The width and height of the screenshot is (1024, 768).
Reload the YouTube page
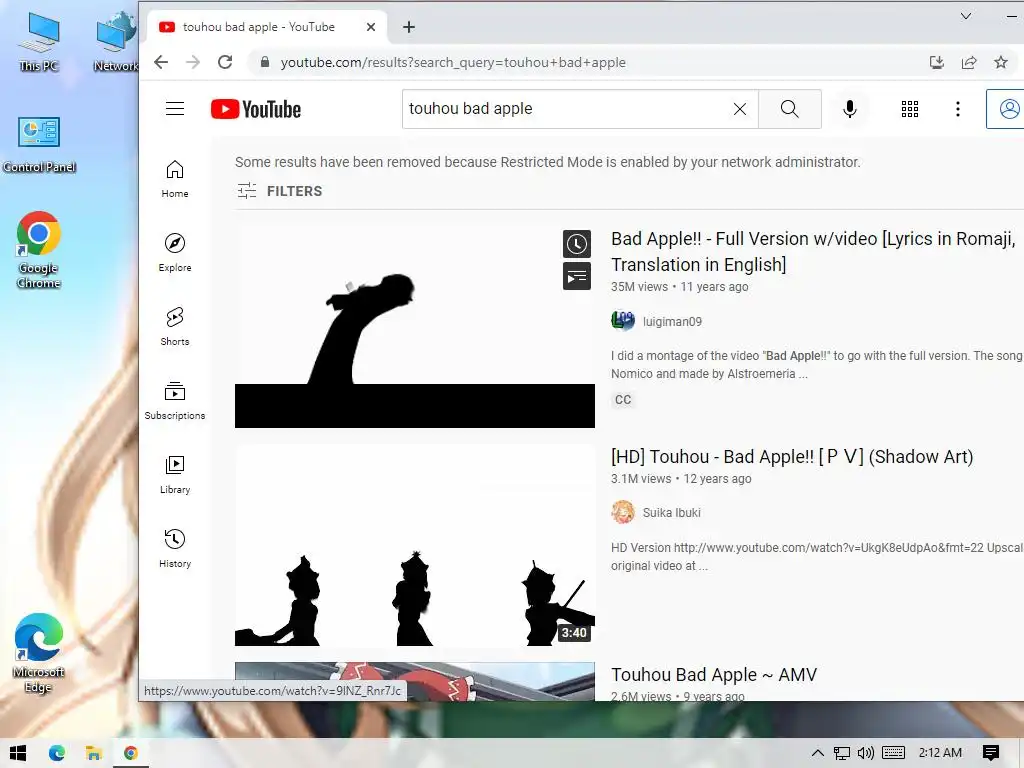click(x=225, y=62)
